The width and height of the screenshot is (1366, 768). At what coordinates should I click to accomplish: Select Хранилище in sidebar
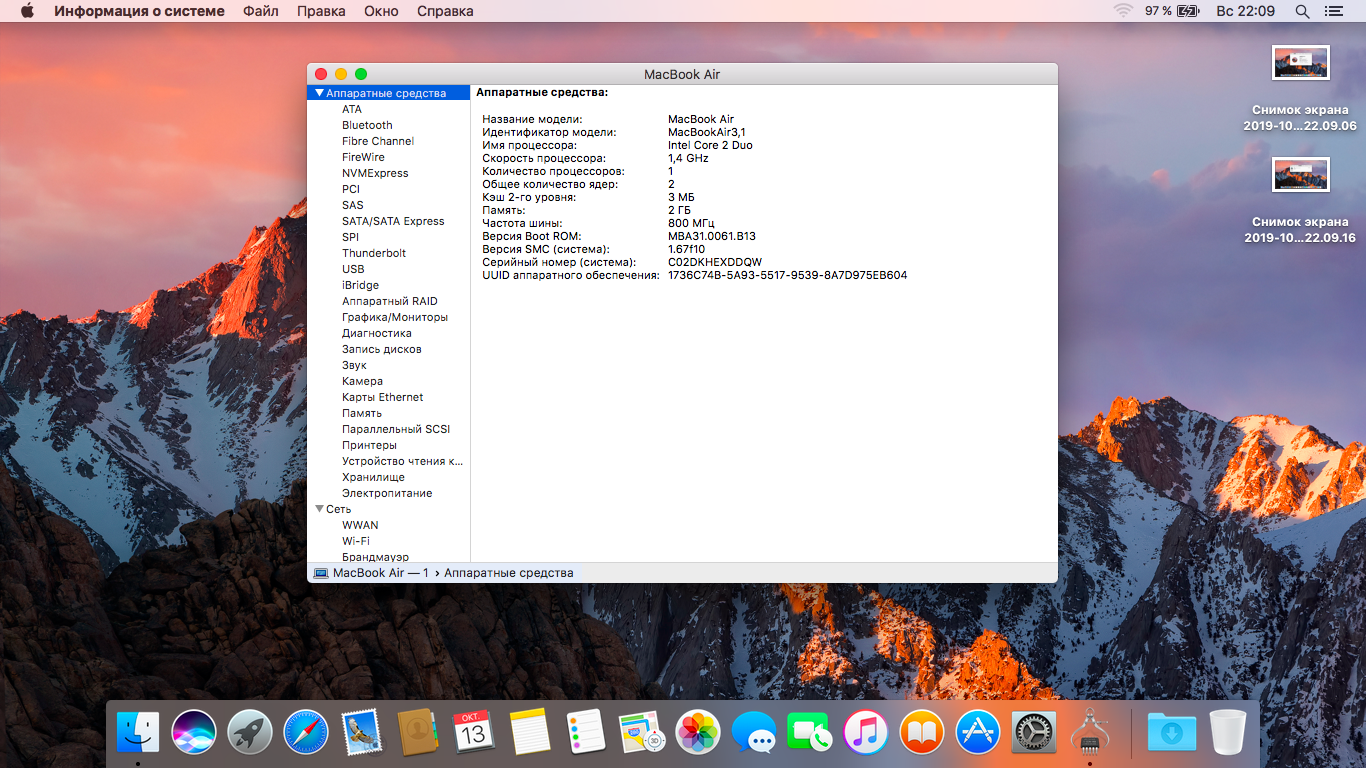click(x=374, y=477)
